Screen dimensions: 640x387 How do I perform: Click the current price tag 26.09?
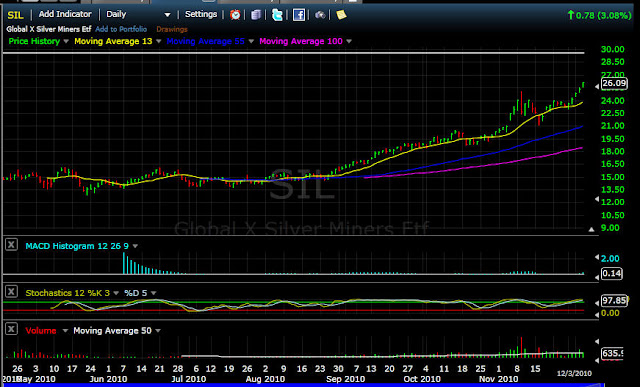614,84
